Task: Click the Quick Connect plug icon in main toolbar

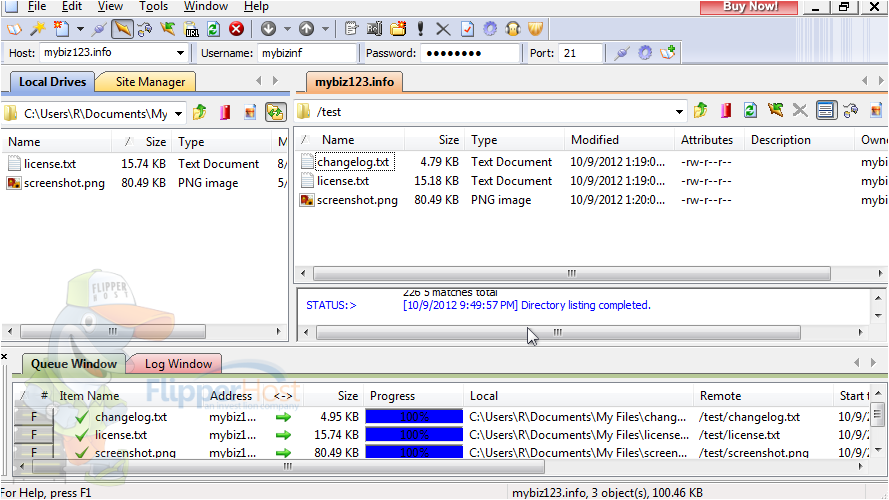Action: tap(99, 28)
